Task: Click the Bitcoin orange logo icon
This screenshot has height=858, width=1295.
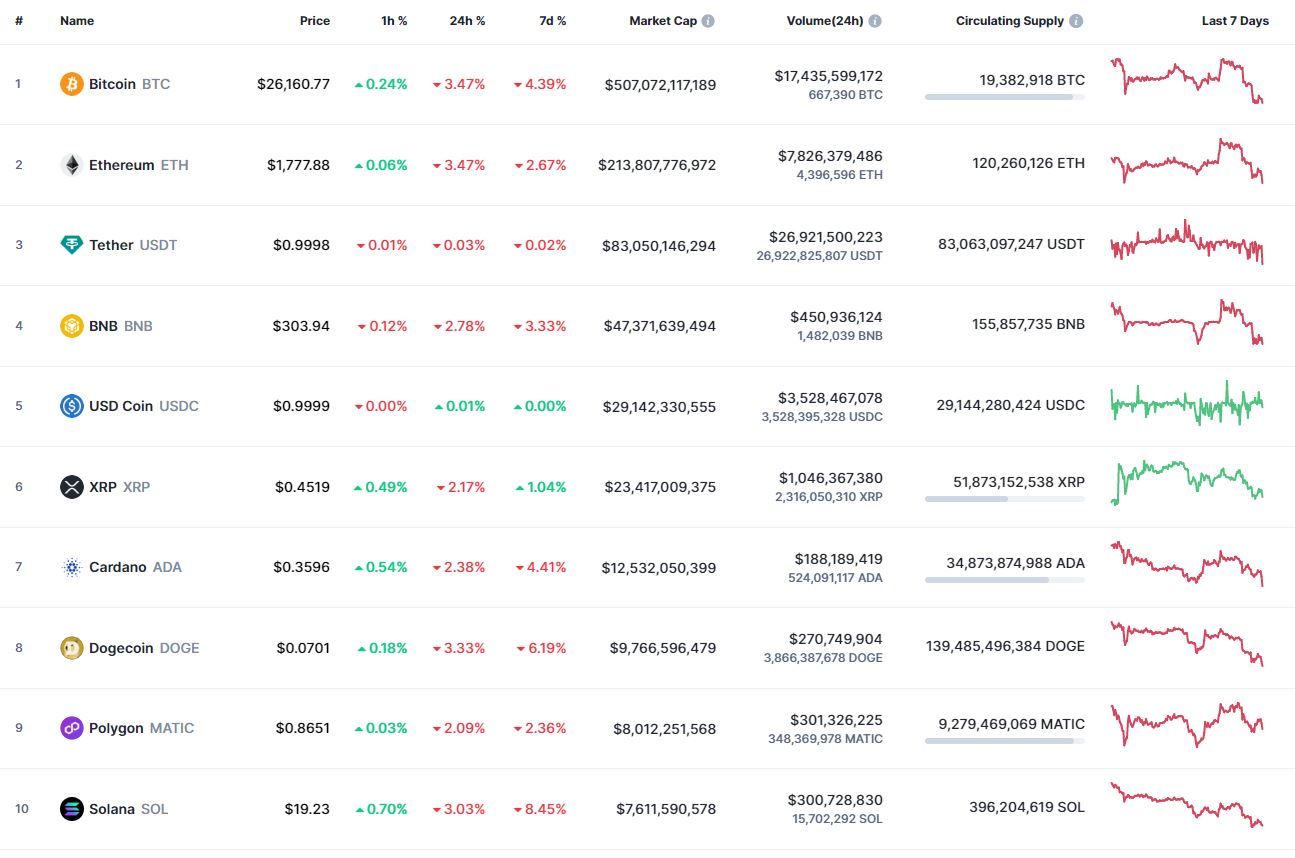Action: pos(71,84)
